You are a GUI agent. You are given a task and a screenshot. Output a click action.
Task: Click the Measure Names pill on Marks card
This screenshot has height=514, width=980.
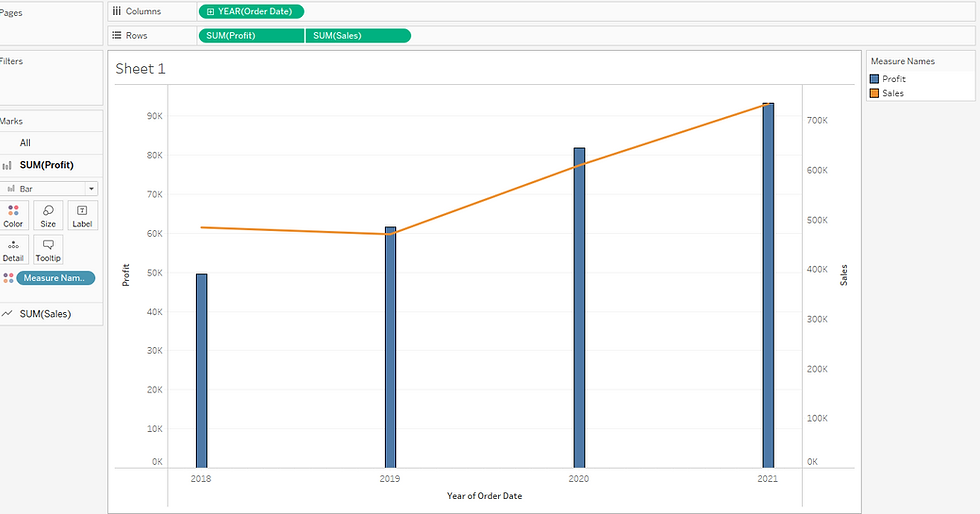(56, 278)
